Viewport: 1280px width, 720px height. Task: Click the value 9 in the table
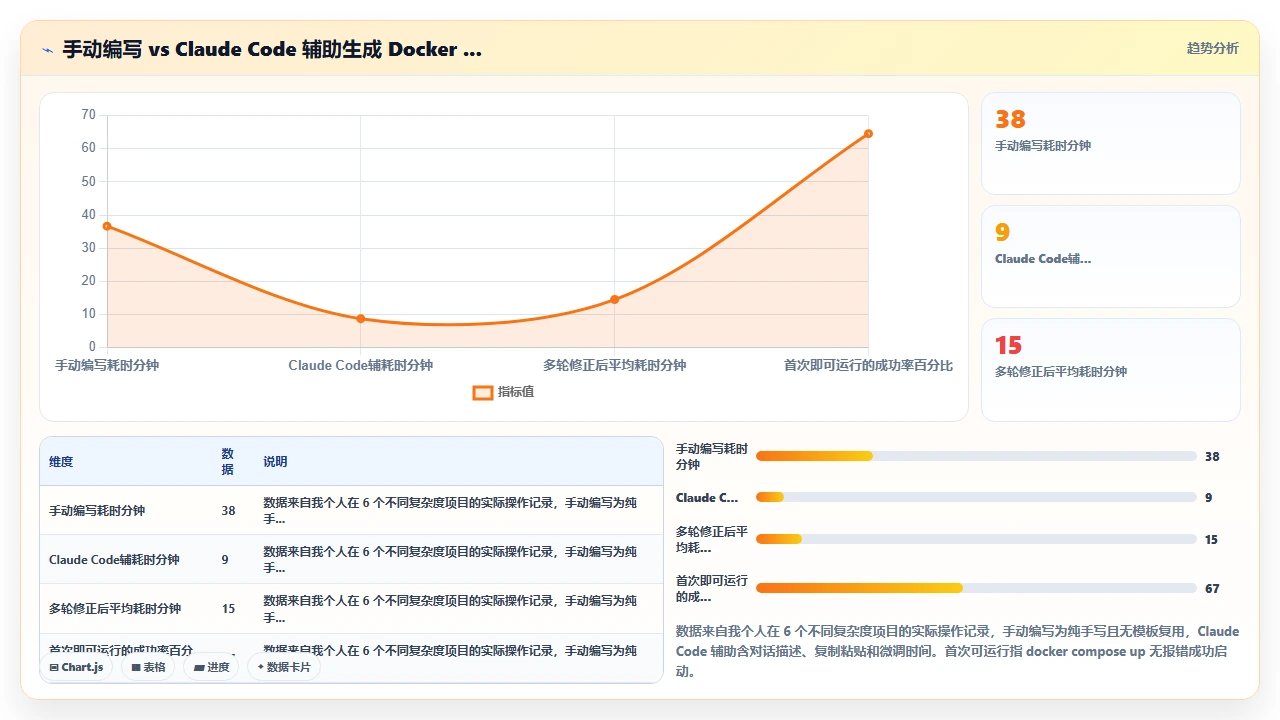tap(225, 560)
